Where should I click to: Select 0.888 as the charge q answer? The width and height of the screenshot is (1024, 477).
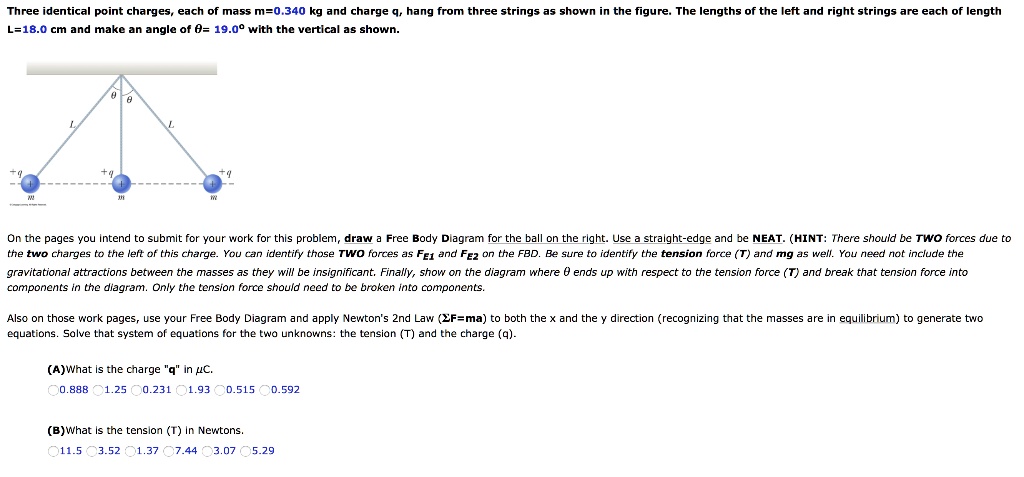pos(53,390)
